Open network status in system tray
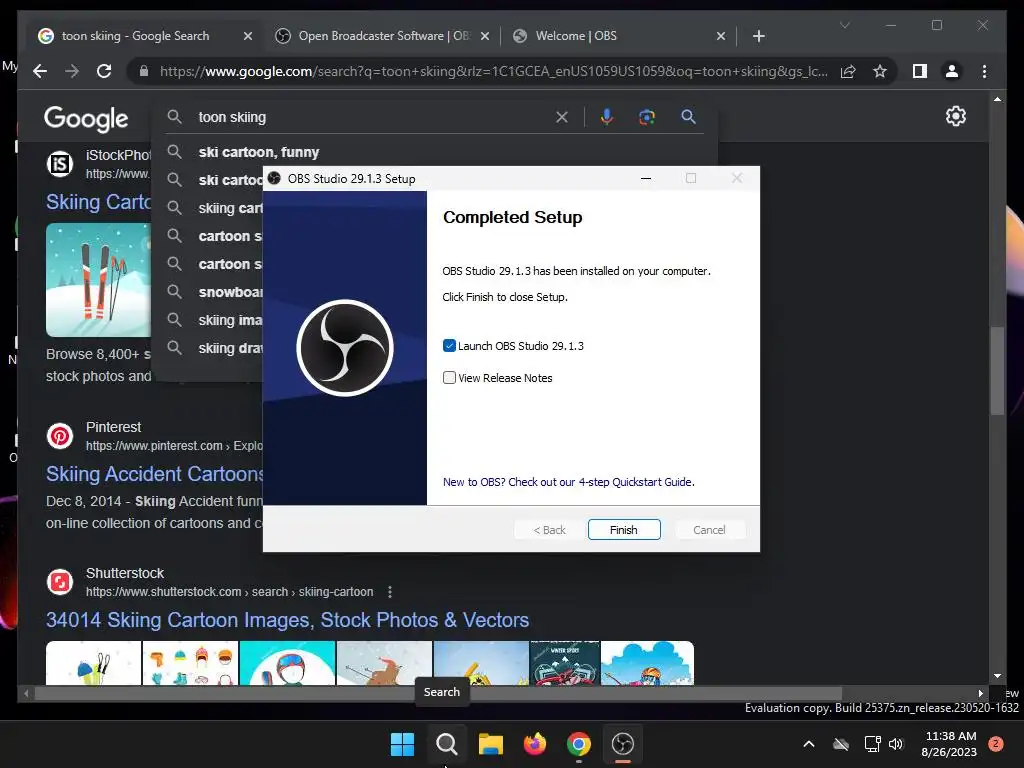 [x=872, y=744]
